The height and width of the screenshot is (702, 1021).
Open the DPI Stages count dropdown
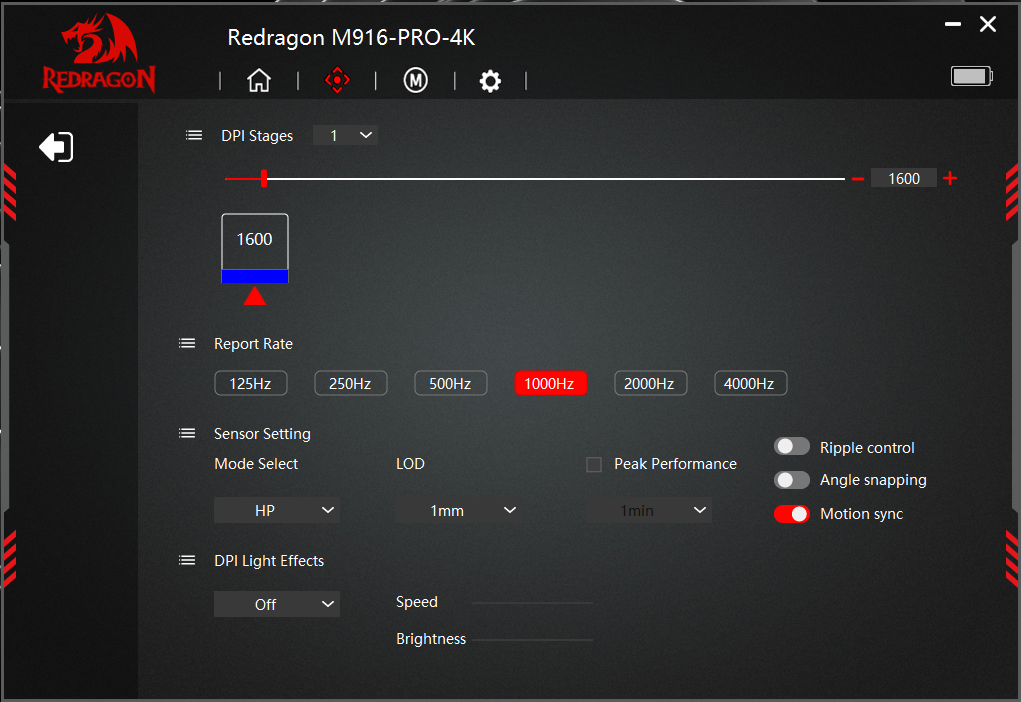[x=345, y=135]
